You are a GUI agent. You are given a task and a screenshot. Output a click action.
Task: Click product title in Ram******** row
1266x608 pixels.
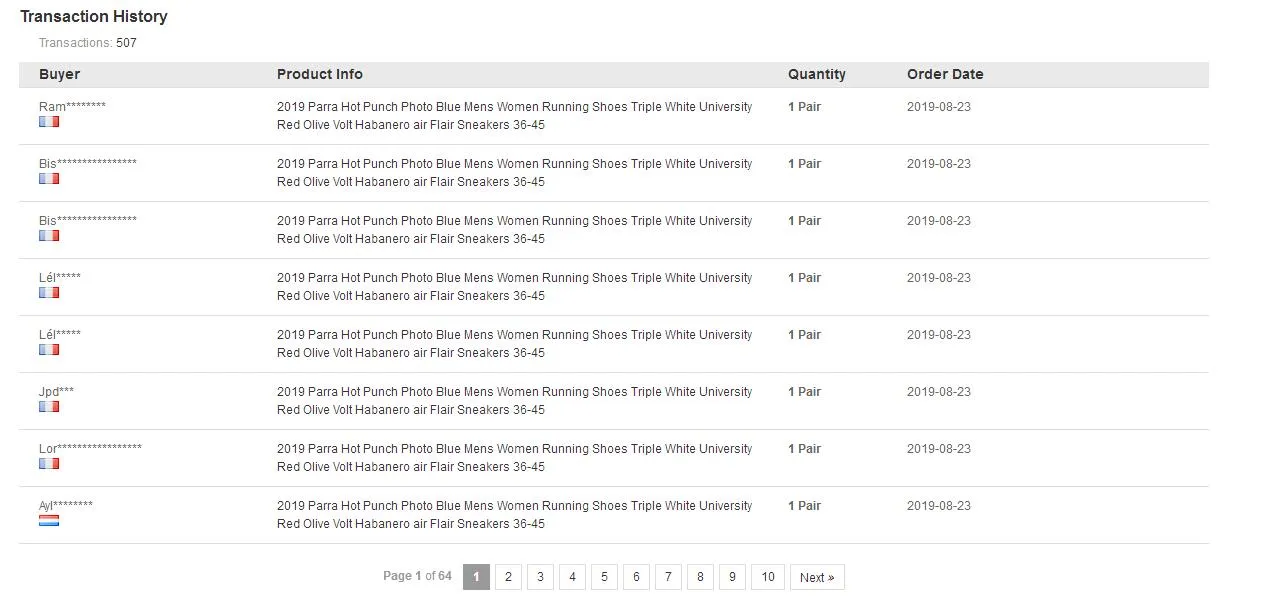(514, 116)
